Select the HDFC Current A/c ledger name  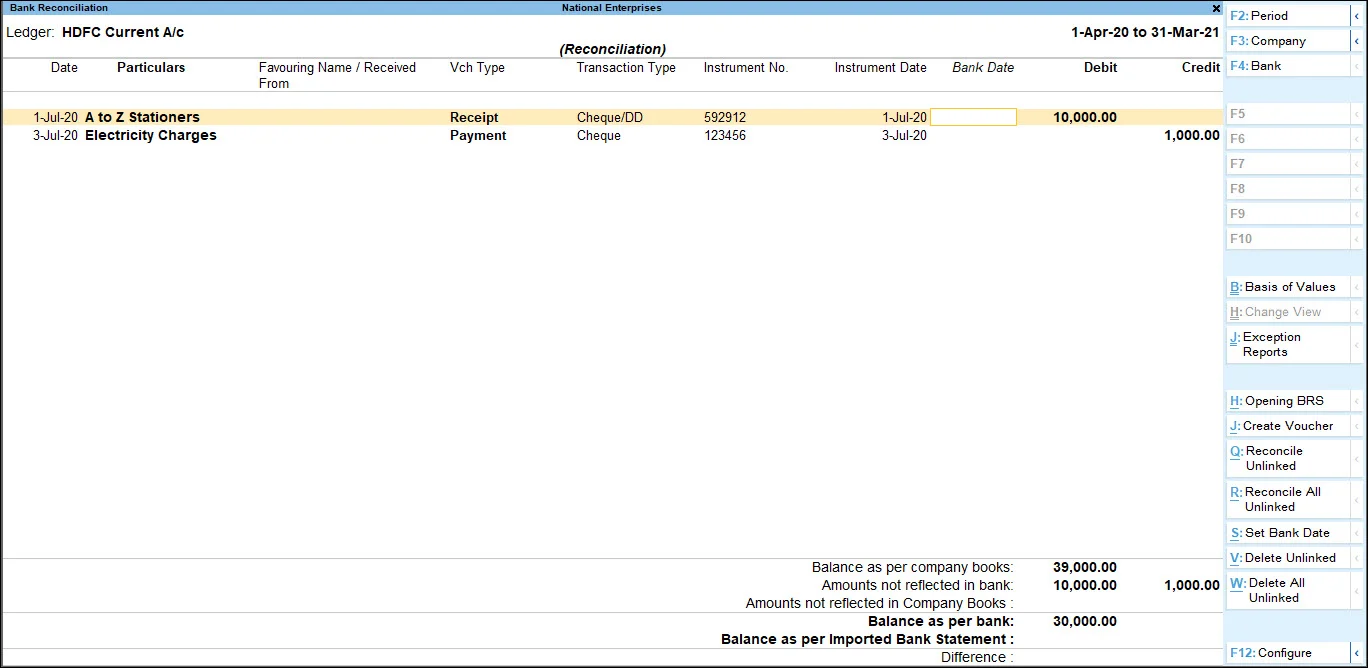[123, 32]
